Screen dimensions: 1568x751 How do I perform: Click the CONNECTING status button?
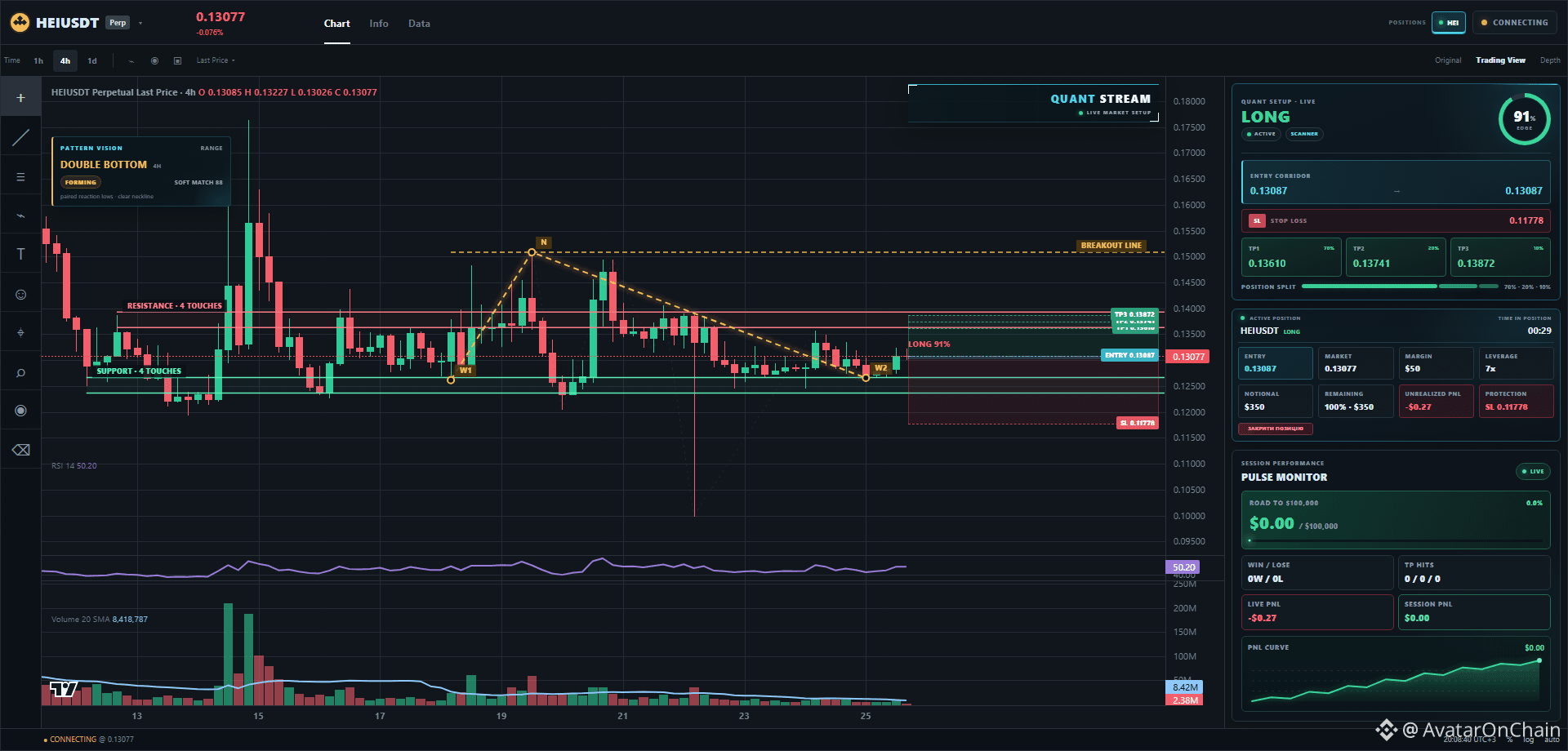1515,23
